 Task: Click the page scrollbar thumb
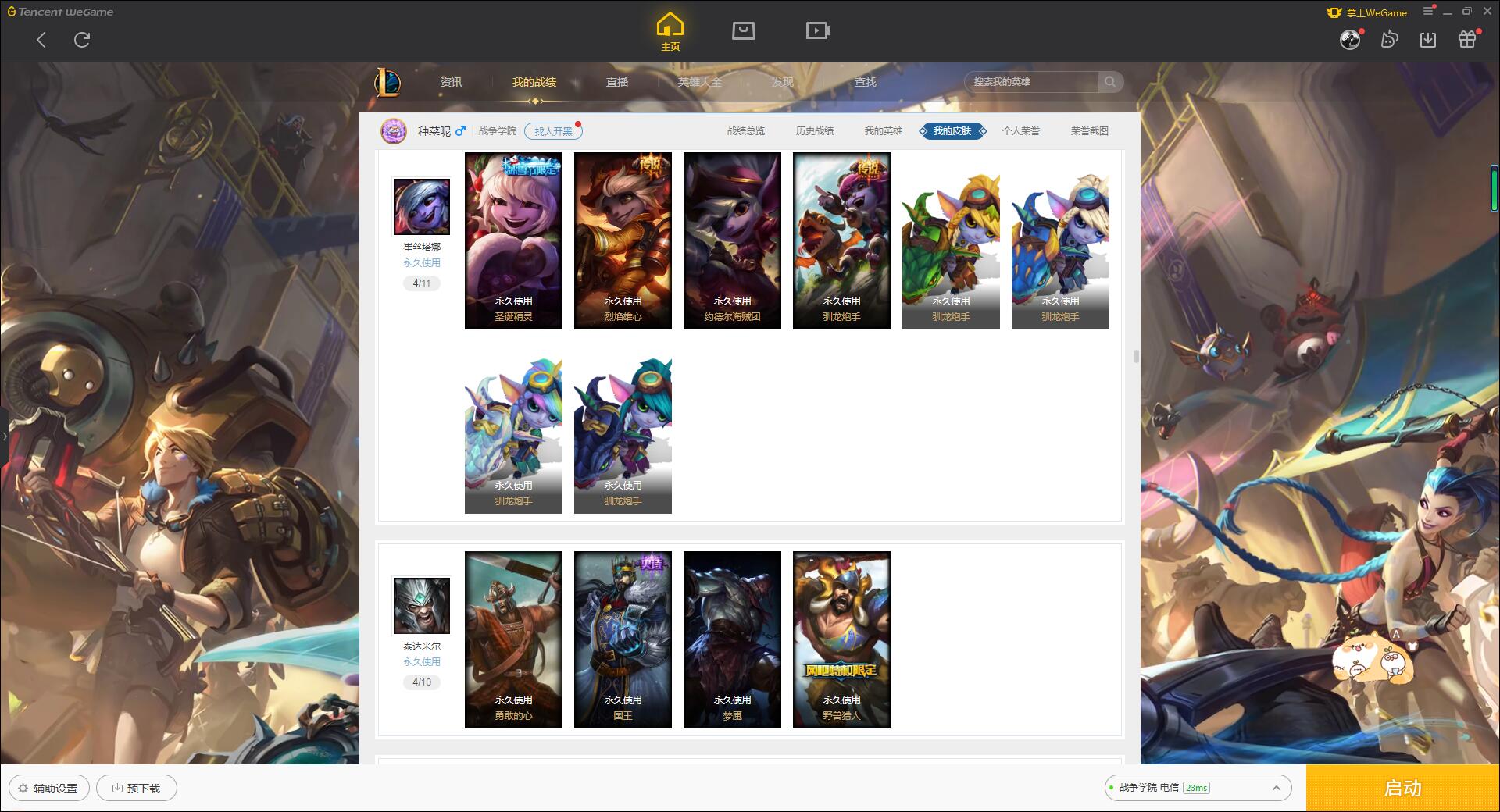click(1136, 356)
